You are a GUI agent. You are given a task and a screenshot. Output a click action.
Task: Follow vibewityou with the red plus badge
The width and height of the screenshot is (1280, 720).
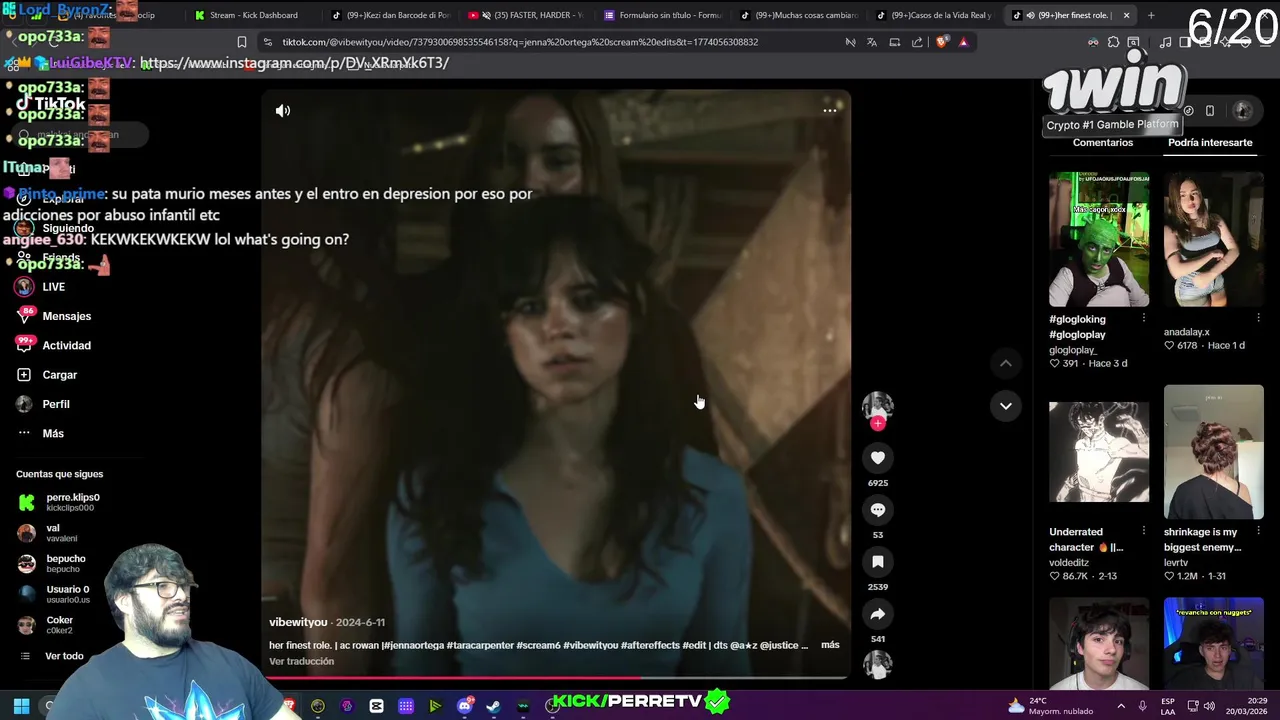tap(877, 424)
